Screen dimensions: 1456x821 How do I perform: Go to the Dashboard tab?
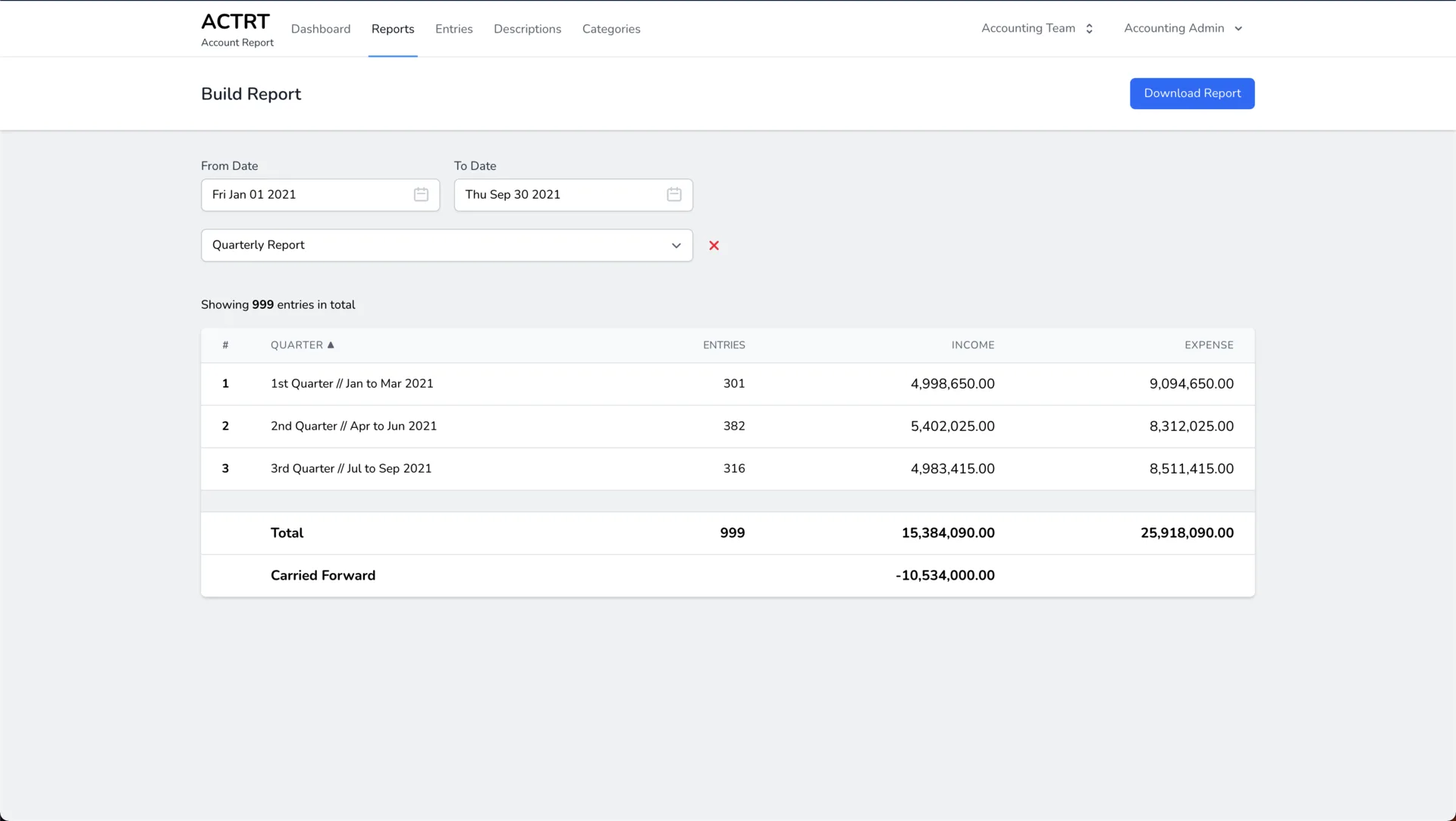pos(321,29)
